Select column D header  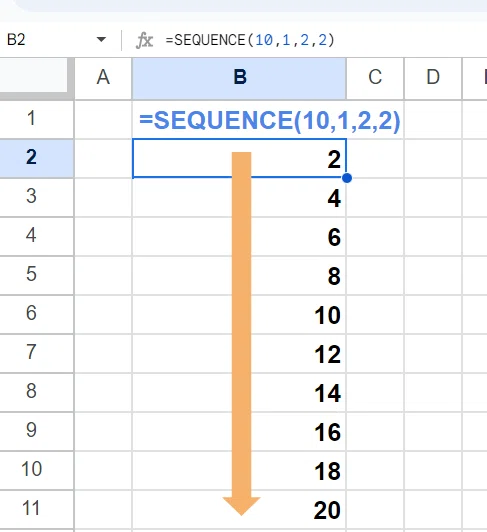point(433,78)
